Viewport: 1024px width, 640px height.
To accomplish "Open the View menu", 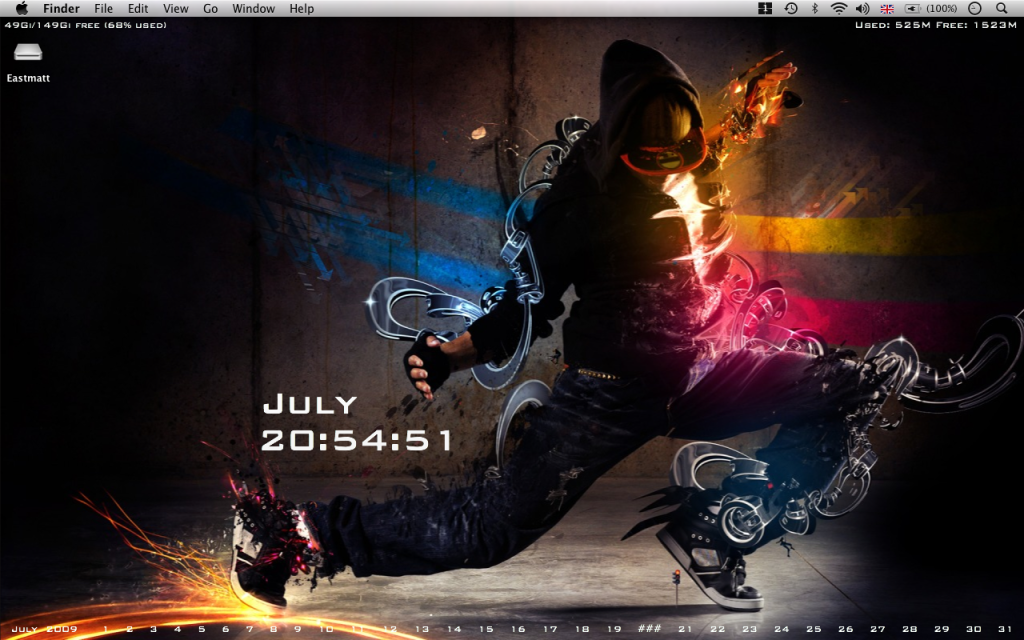I will pyautogui.click(x=176, y=8).
